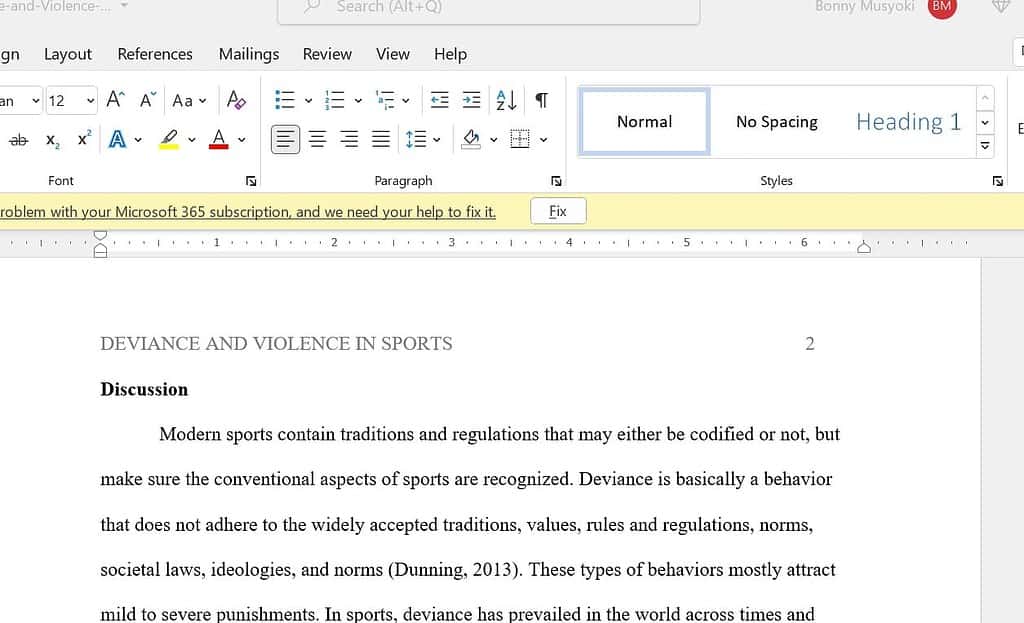Open highlight color dropdown arrow
The width and height of the screenshot is (1024, 623).
[x=191, y=140]
